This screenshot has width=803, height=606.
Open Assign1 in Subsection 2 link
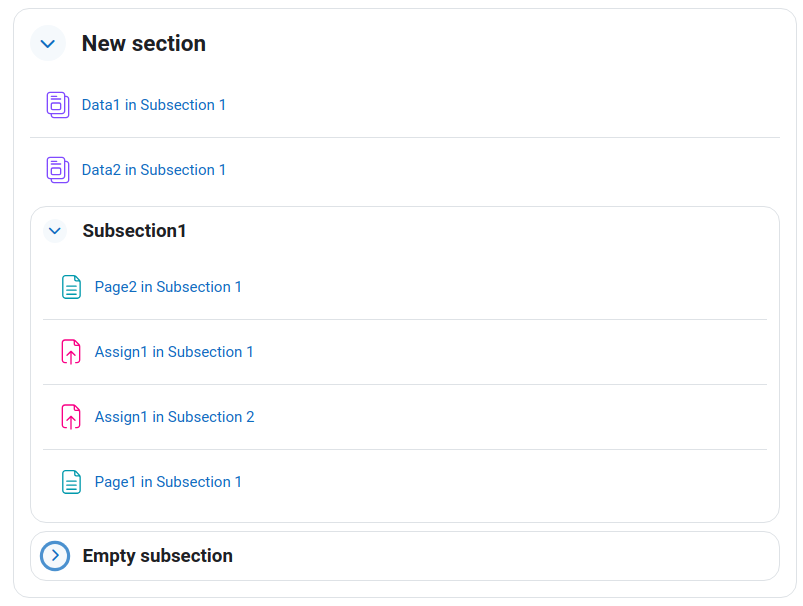click(175, 417)
